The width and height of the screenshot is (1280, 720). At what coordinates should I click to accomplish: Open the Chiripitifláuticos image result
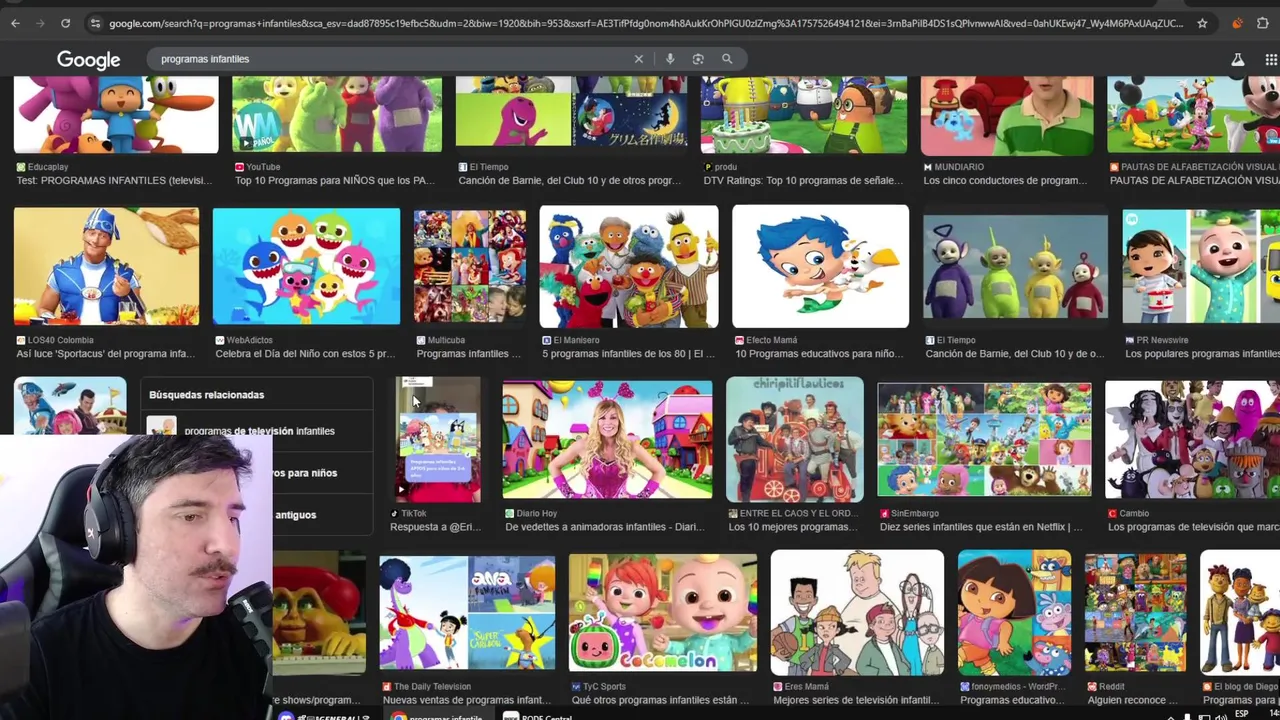(795, 439)
